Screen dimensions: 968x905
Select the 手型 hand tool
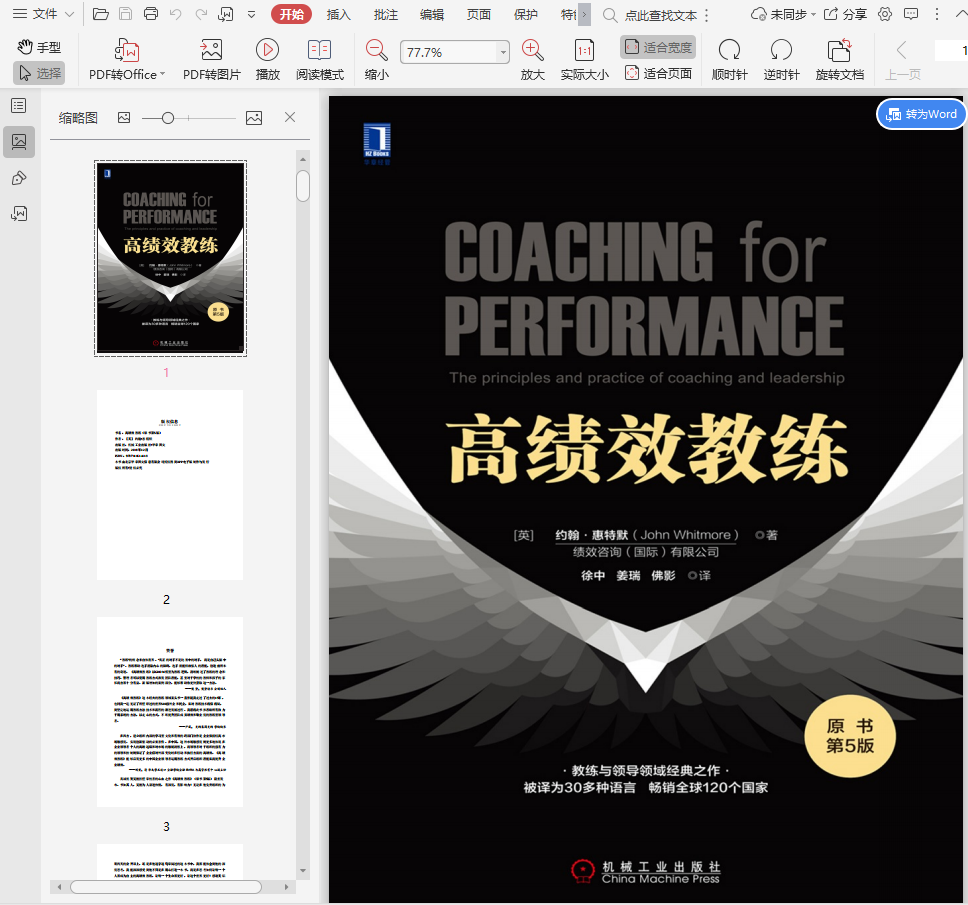pyautogui.click(x=39, y=47)
